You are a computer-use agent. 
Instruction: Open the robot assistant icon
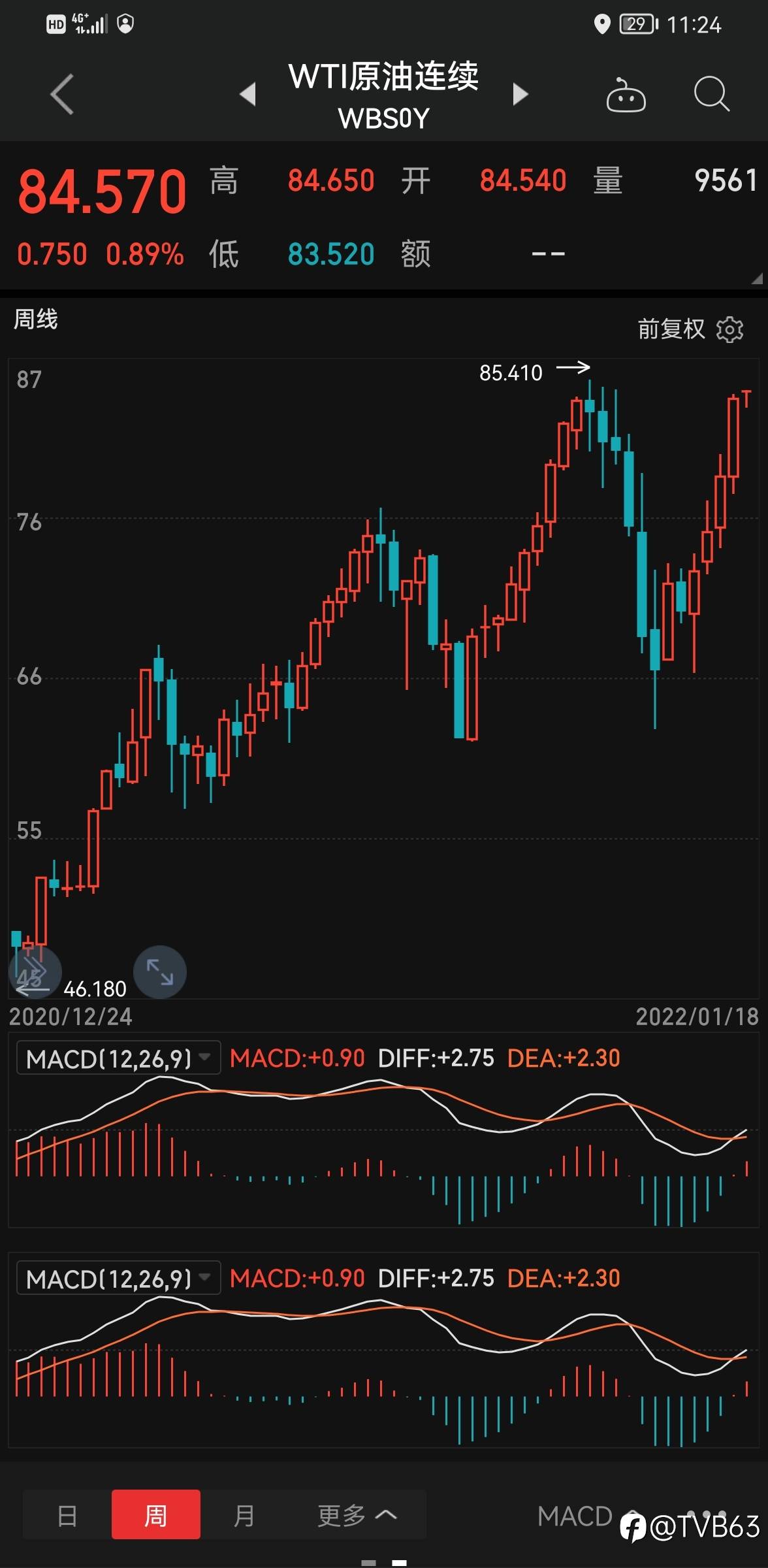[x=626, y=95]
